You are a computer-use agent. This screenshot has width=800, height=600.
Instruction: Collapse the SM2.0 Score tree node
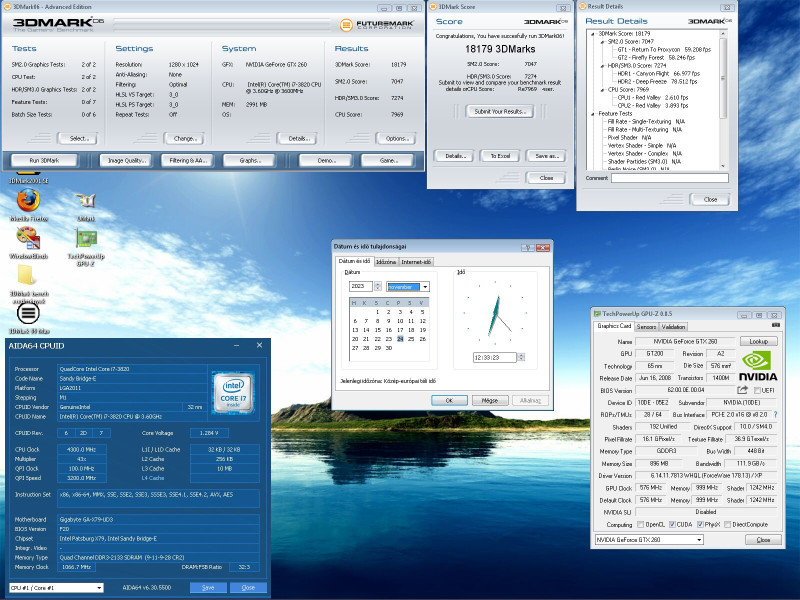[602, 42]
